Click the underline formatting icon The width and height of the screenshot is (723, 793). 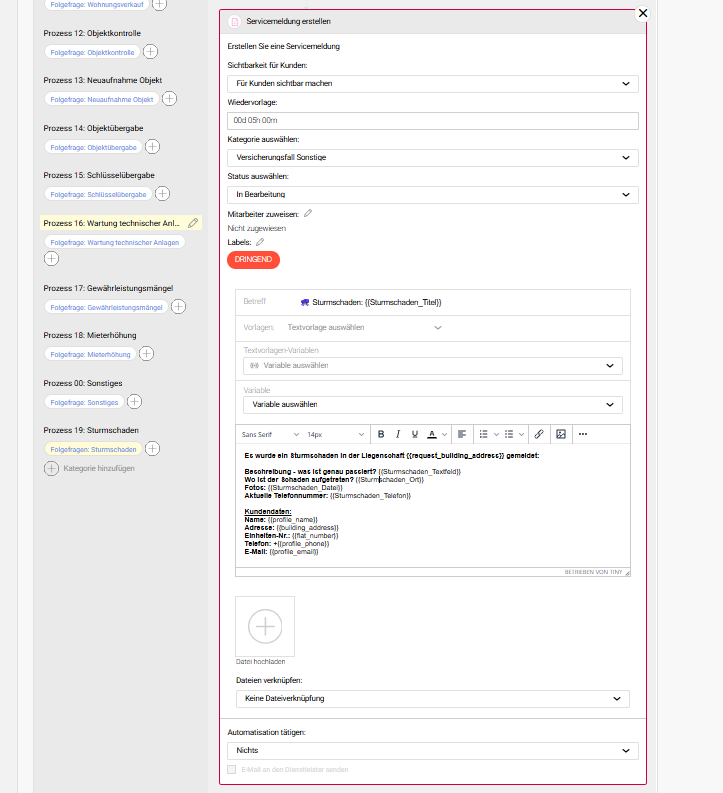coord(414,434)
